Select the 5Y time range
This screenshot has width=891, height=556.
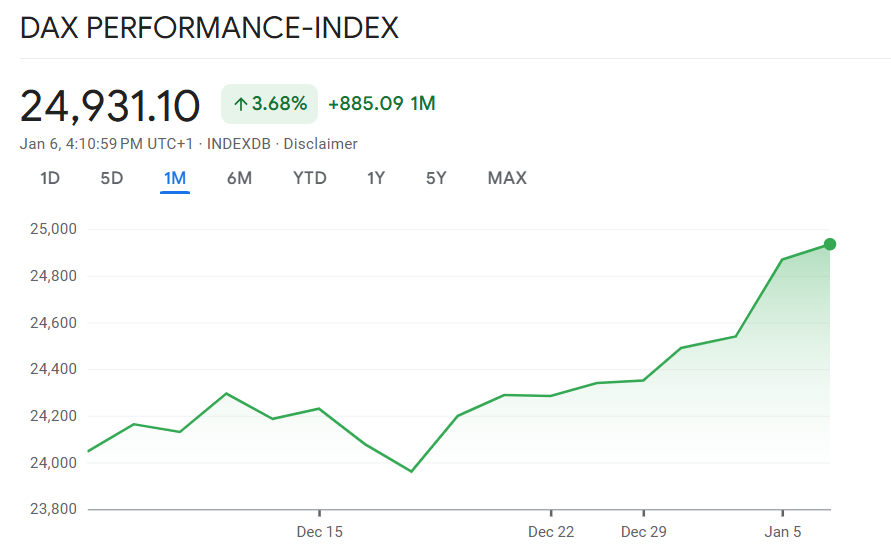click(436, 179)
